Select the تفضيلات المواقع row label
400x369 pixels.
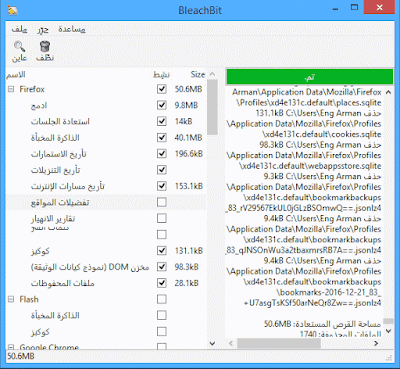(x=60, y=202)
